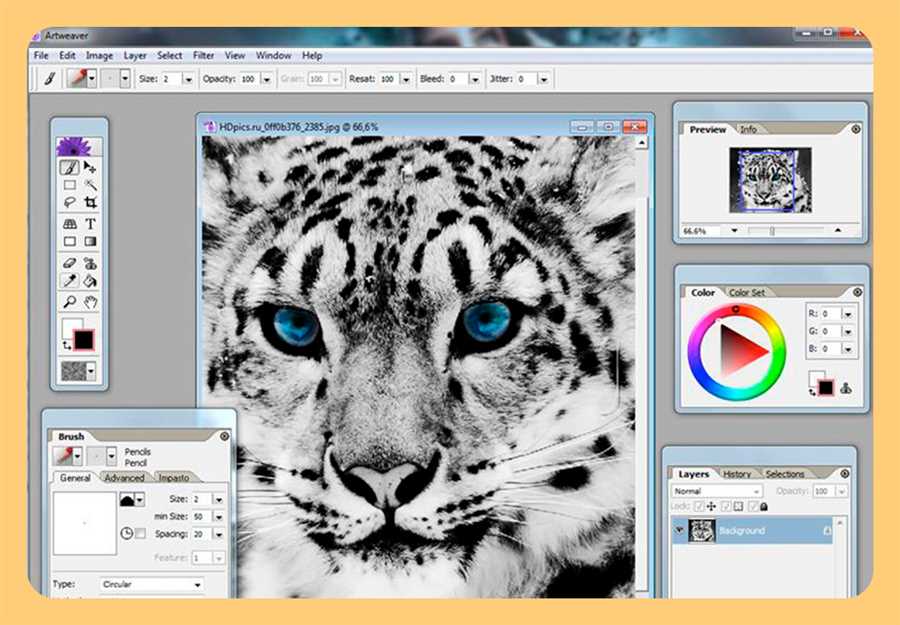Screen dimensions: 900x625
Task: Open the Opacity dropdown in options bar
Action: pyautogui.click(x=266, y=79)
